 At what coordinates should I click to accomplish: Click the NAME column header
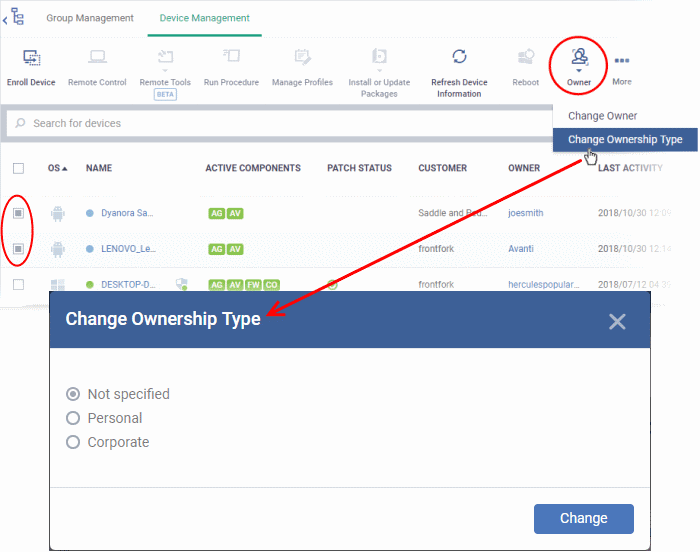99,168
